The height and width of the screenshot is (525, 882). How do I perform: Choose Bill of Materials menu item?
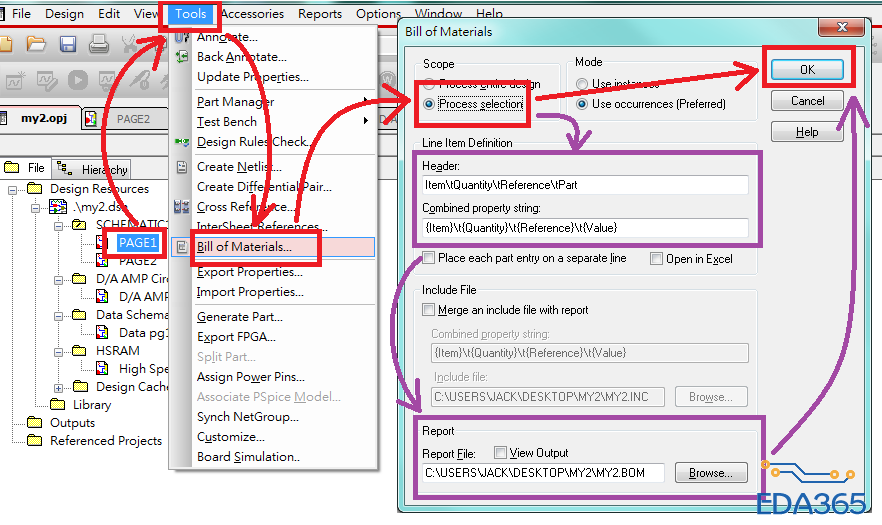(273, 246)
